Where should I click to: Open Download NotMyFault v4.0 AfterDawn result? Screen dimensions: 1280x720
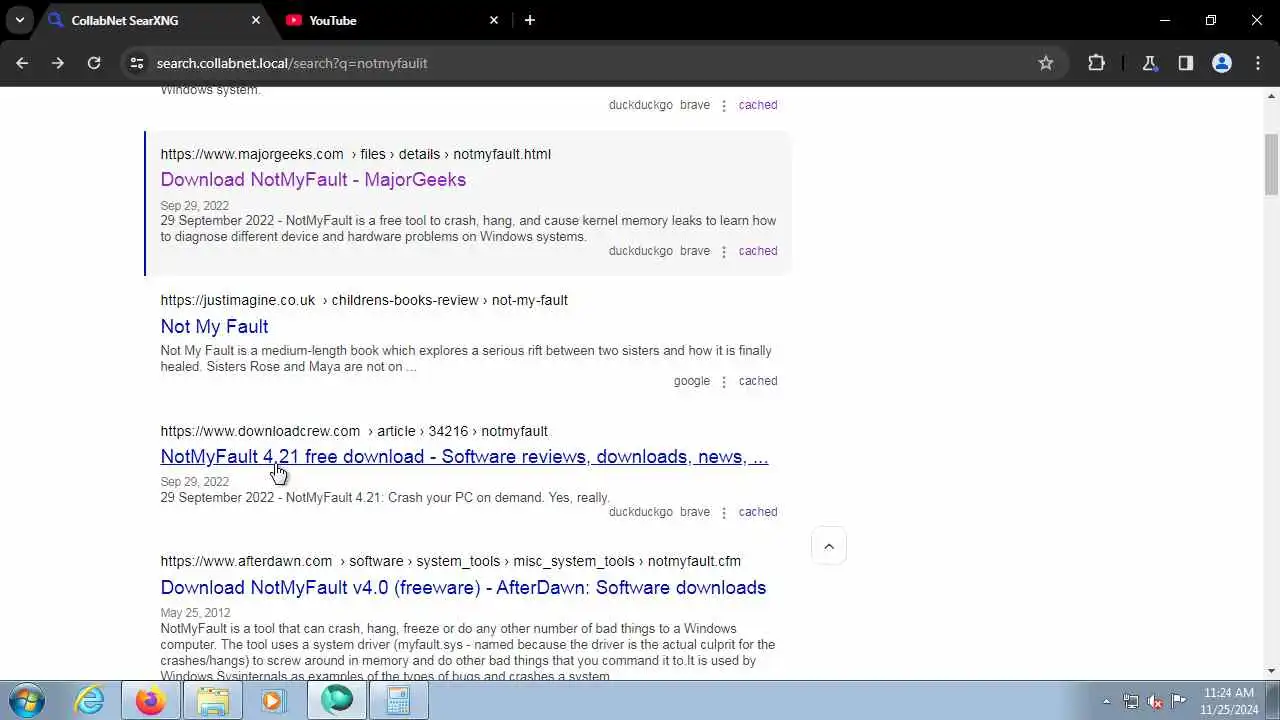pos(463,588)
